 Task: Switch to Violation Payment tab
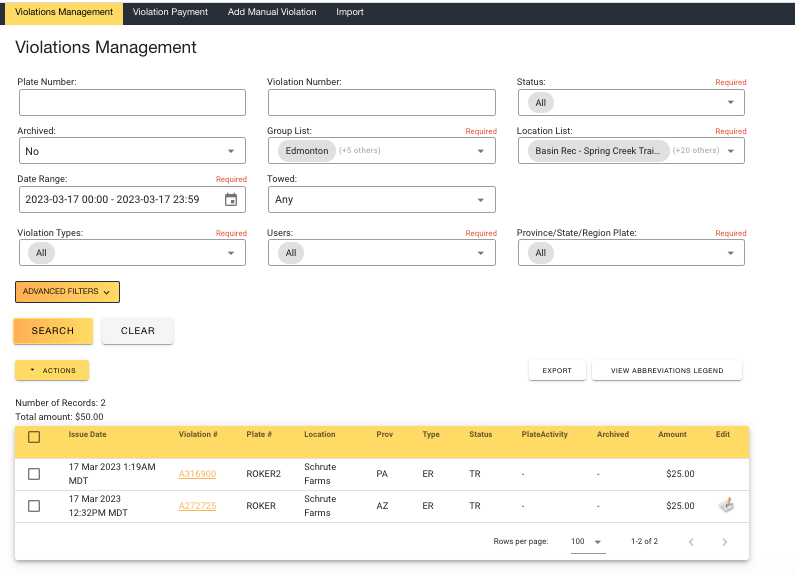170,12
